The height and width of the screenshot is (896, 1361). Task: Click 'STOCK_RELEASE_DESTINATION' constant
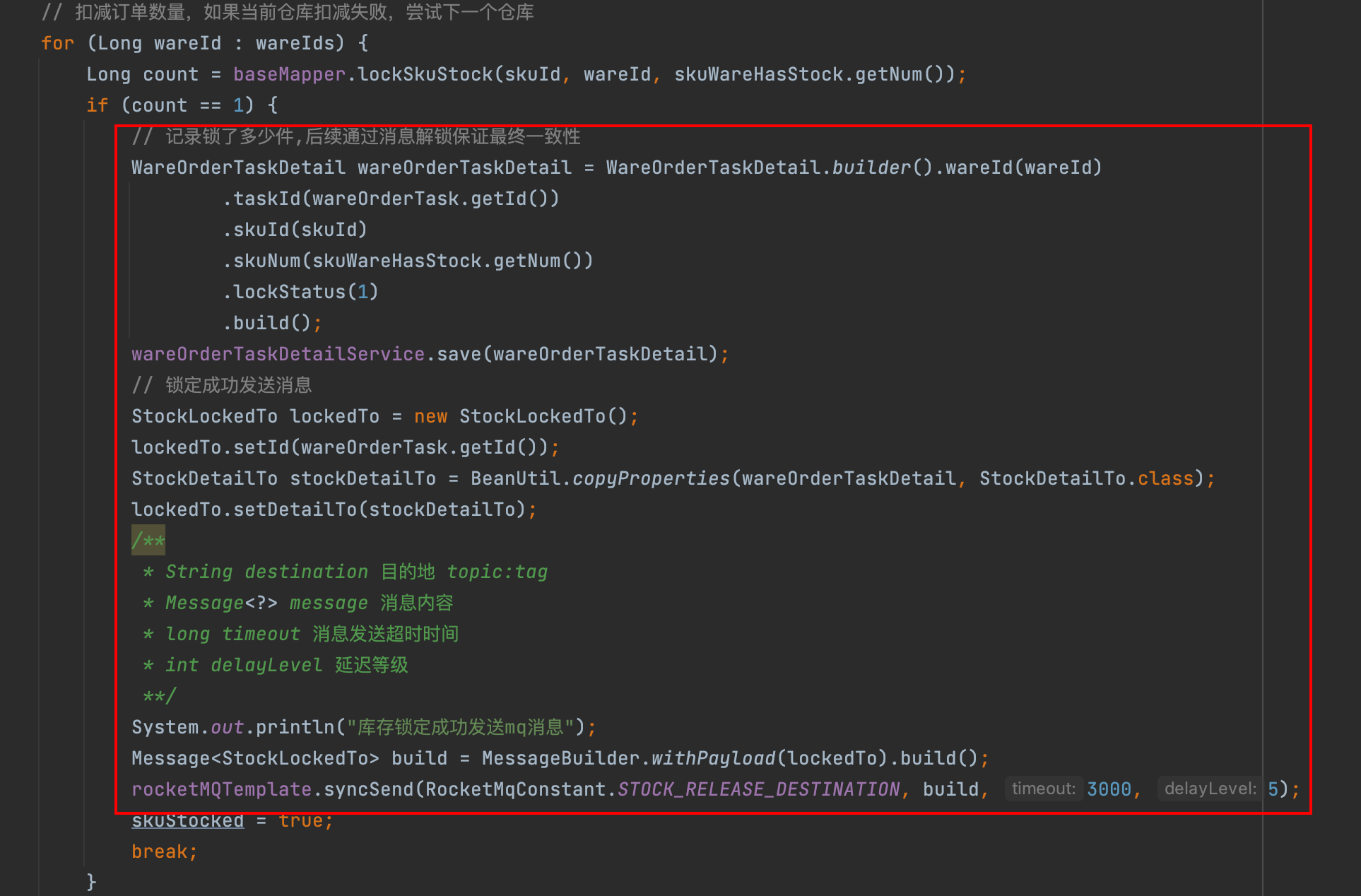758,789
